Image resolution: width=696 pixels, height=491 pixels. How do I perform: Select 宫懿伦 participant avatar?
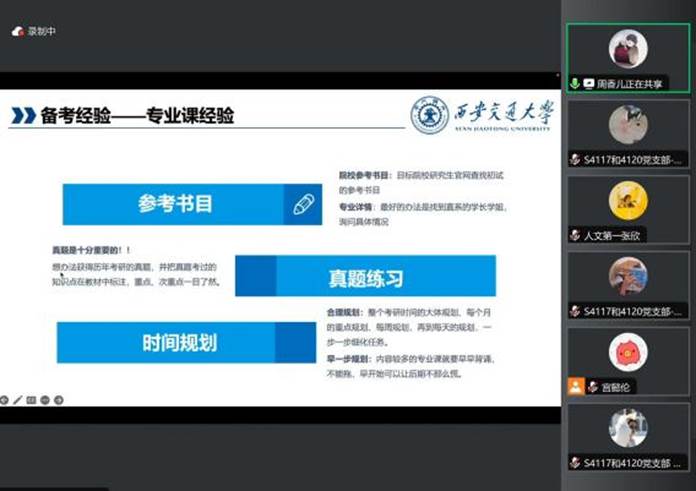pos(628,352)
